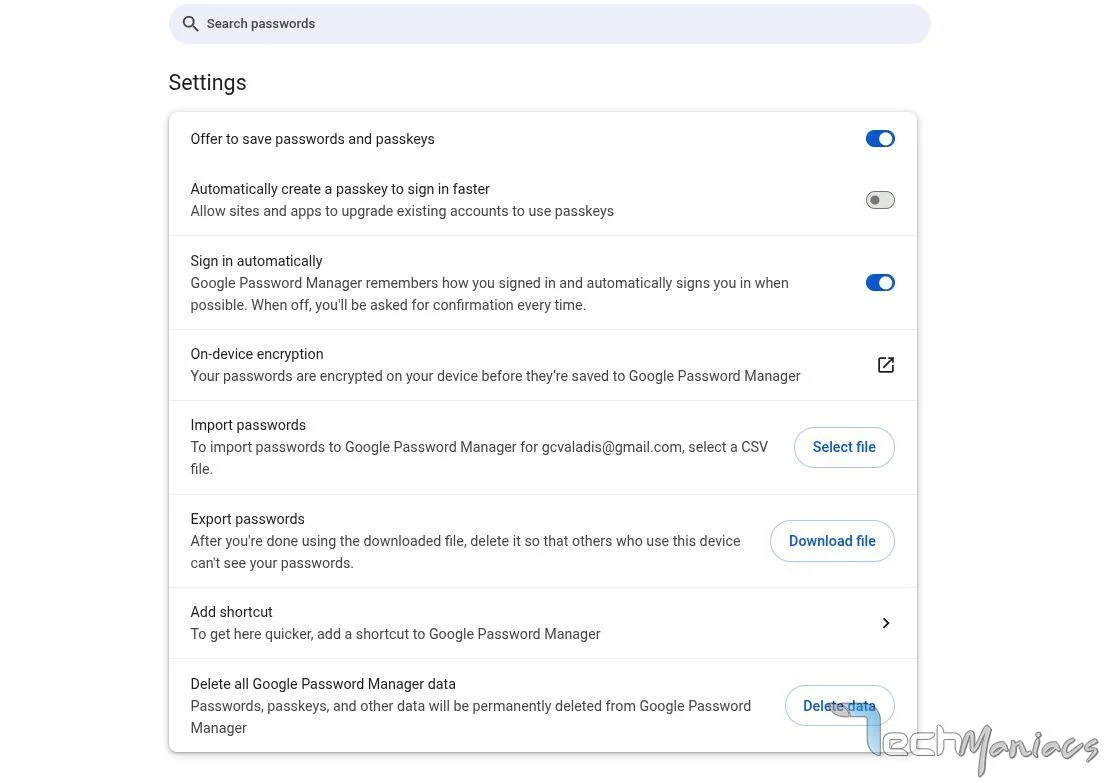
Task: Enable "Automatically create a passkey to sign in faster"
Action: (x=880, y=199)
